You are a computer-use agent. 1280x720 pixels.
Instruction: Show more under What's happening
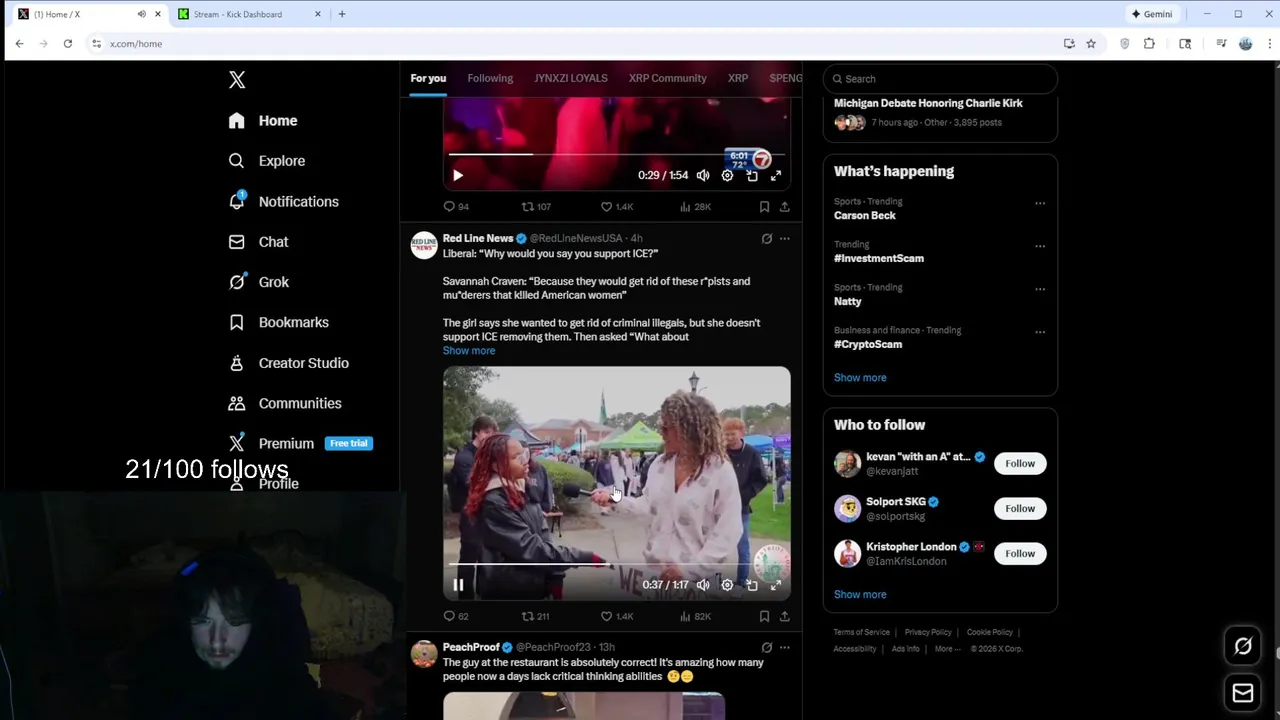(x=860, y=378)
